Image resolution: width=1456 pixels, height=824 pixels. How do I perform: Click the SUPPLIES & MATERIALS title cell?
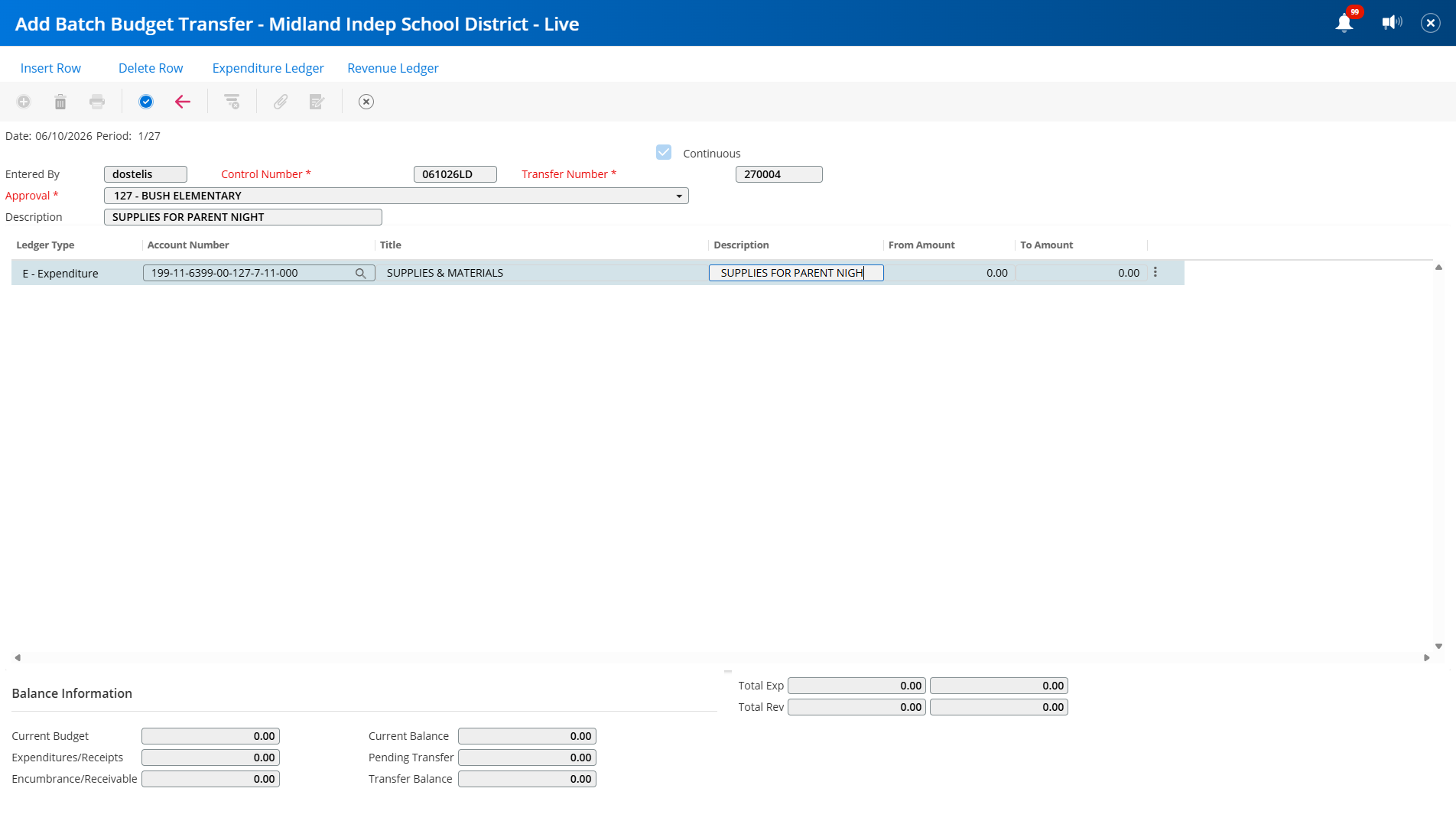pyautogui.click(x=541, y=273)
